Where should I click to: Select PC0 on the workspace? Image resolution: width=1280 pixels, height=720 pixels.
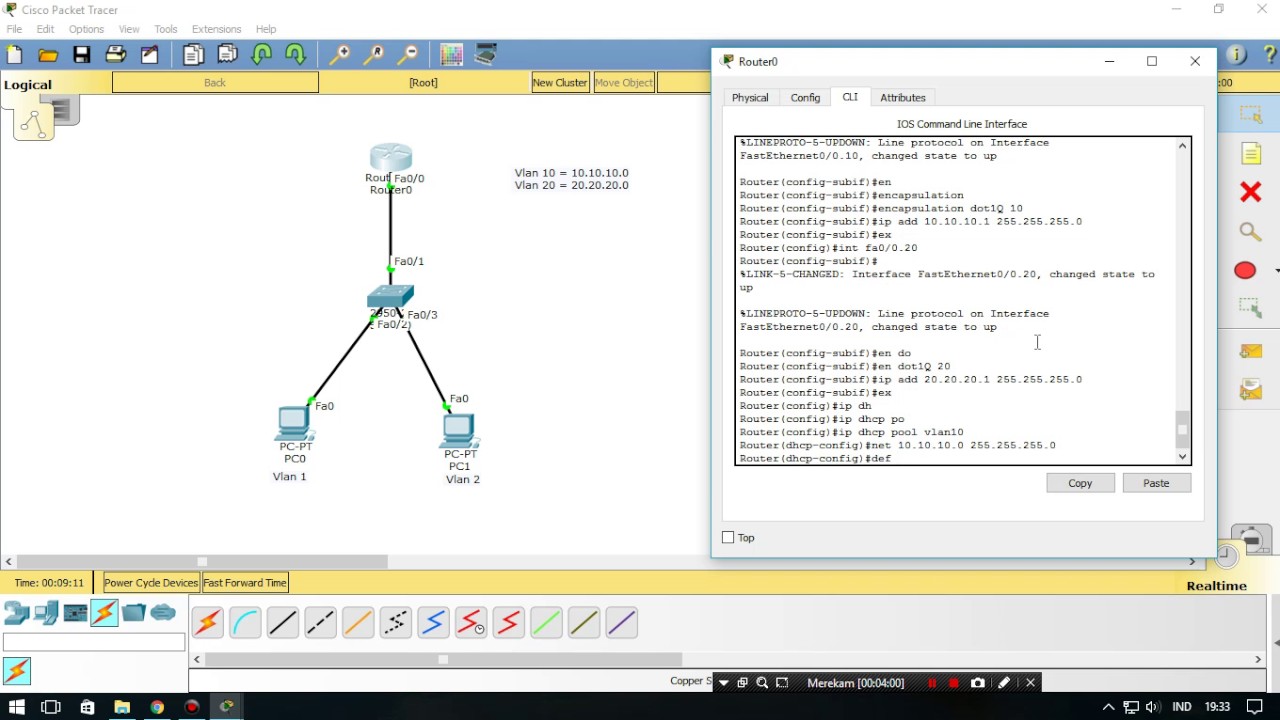(295, 424)
